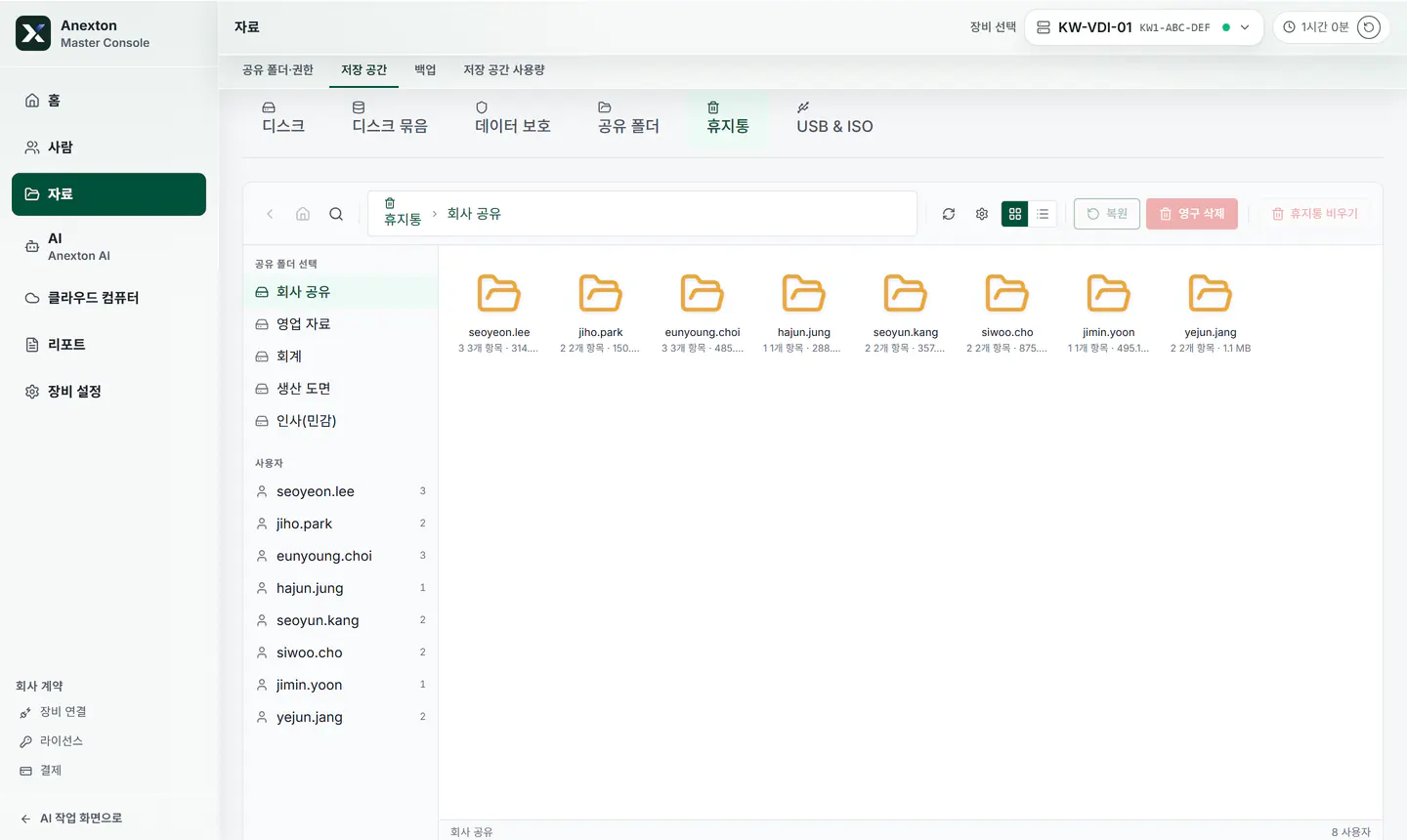The image size is (1407, 840).
Task: Open the seoyeon.lee folder
Action: tap(499, 313)
